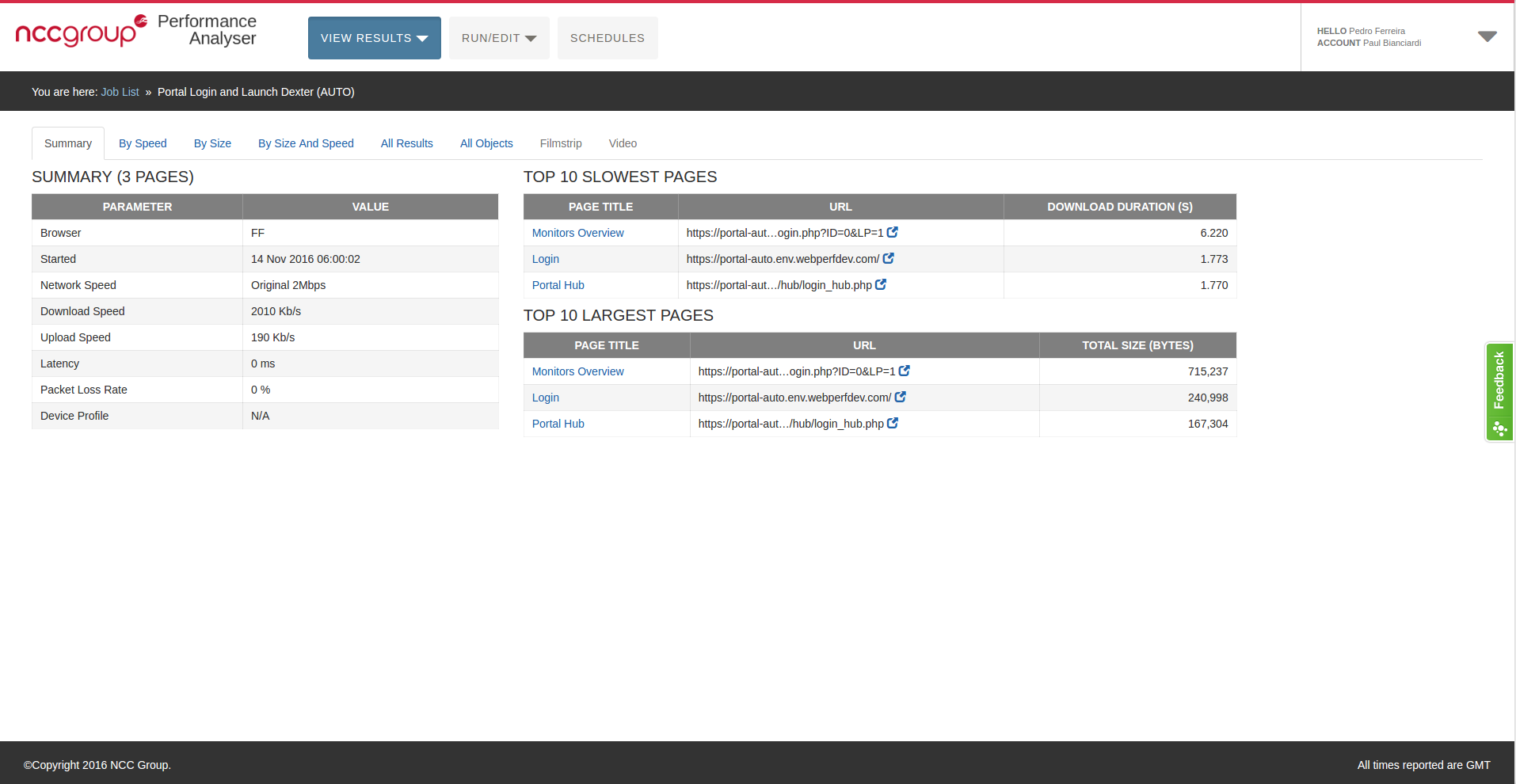Open Login in slowest pages table
The width and height of the screenshot is (1516, 784).
click(546, 259)
